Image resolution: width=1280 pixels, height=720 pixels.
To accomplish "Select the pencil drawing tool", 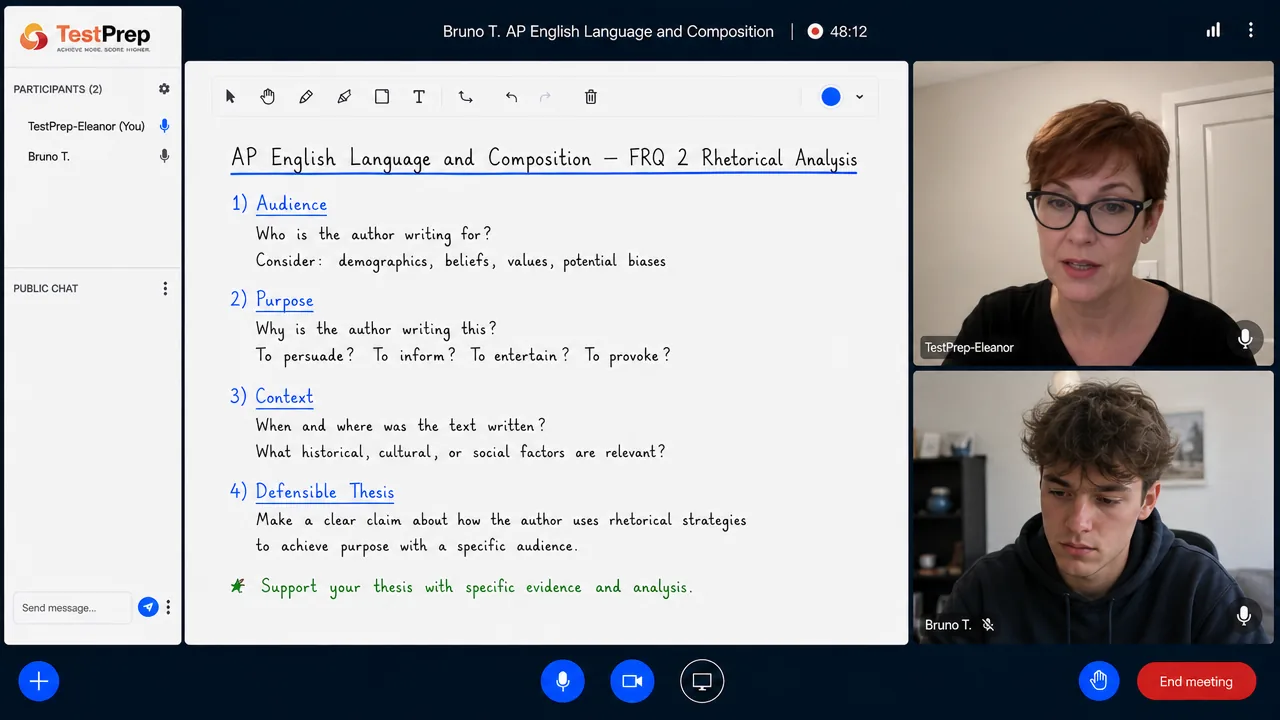I will (x=306, y=97).
